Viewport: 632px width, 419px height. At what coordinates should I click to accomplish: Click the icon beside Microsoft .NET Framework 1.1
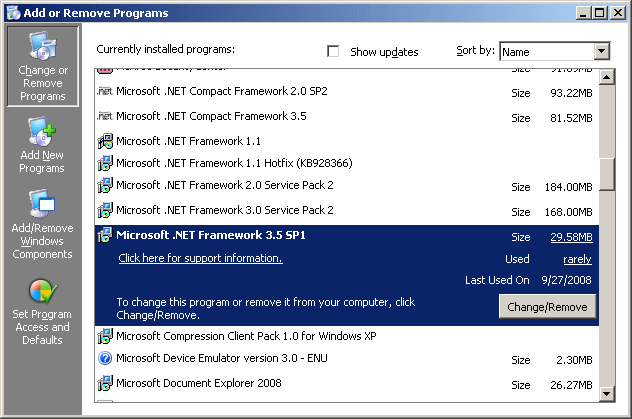point(105,141)
